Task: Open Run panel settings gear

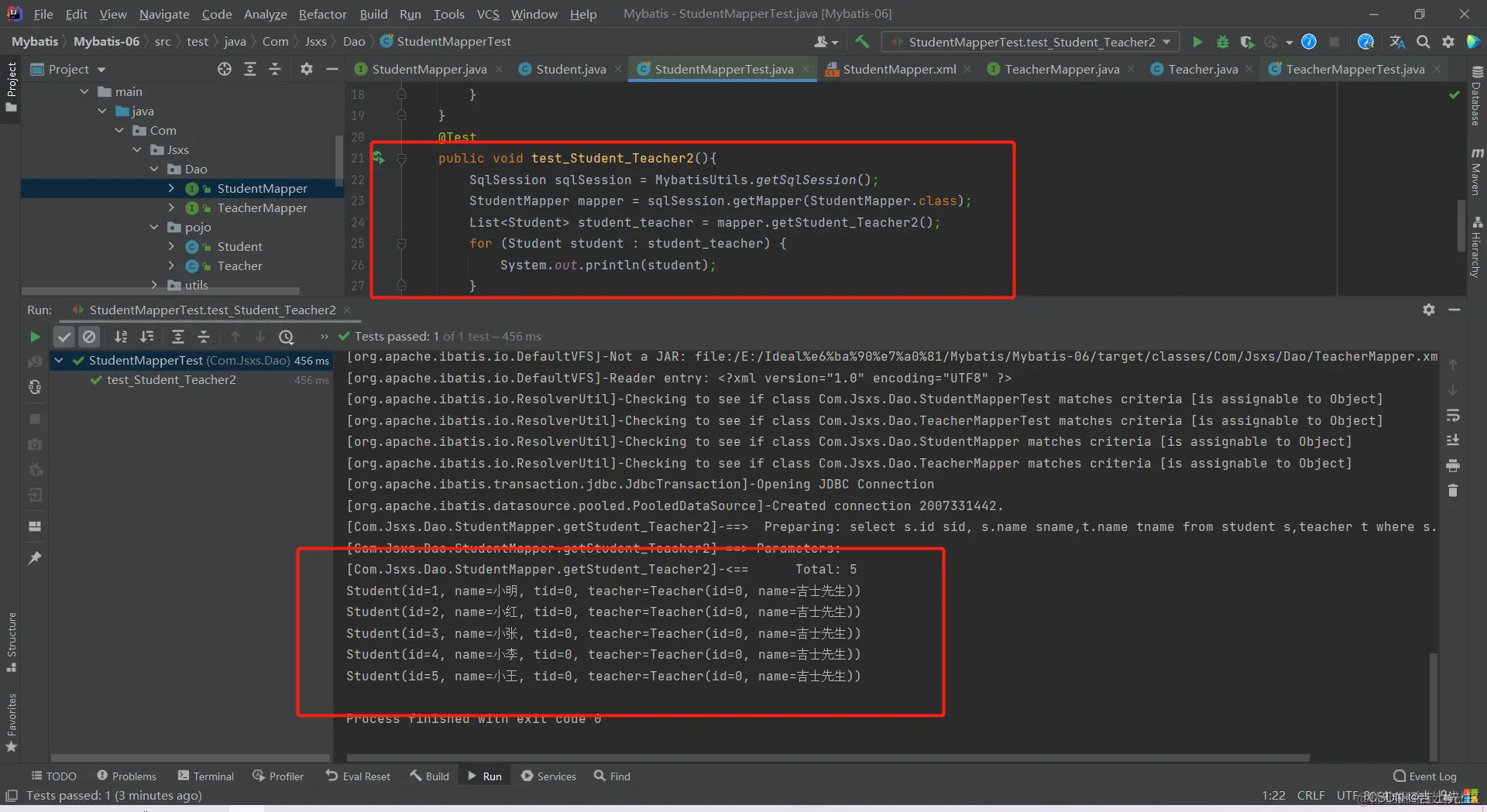Action: (x=1429, y=310)
